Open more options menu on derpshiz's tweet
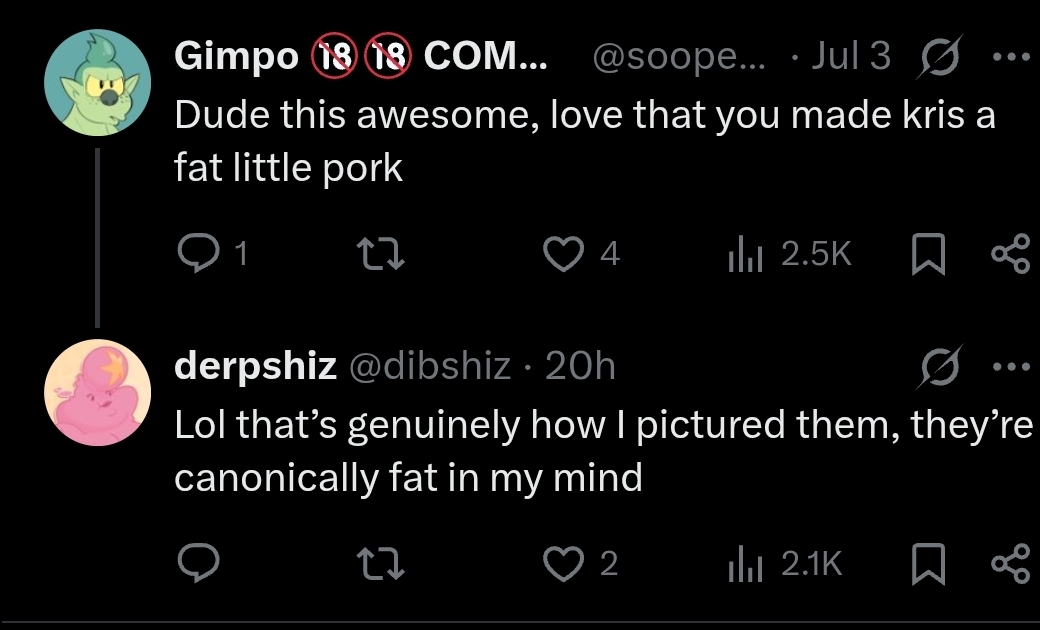The image size is (1040, 630). click(x=1011, y=366)
